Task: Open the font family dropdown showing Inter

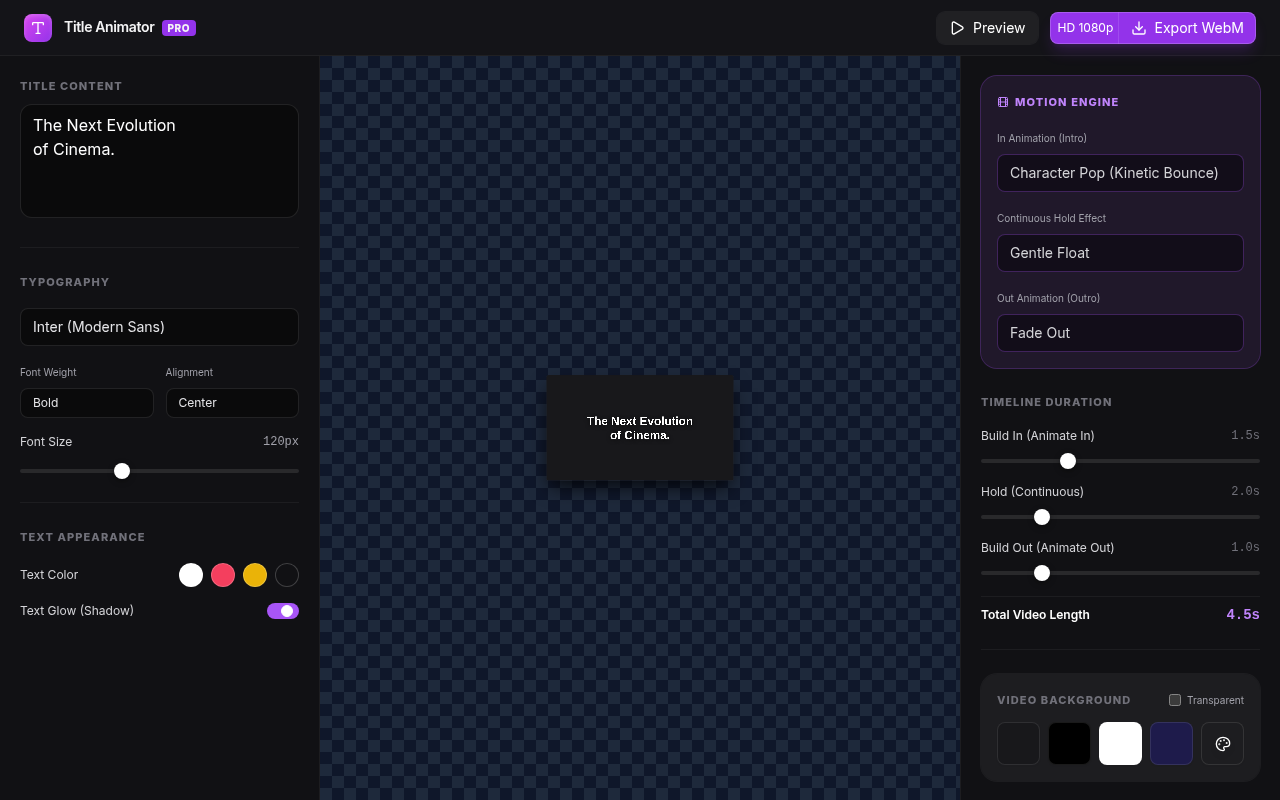Action: coord(159,327)
